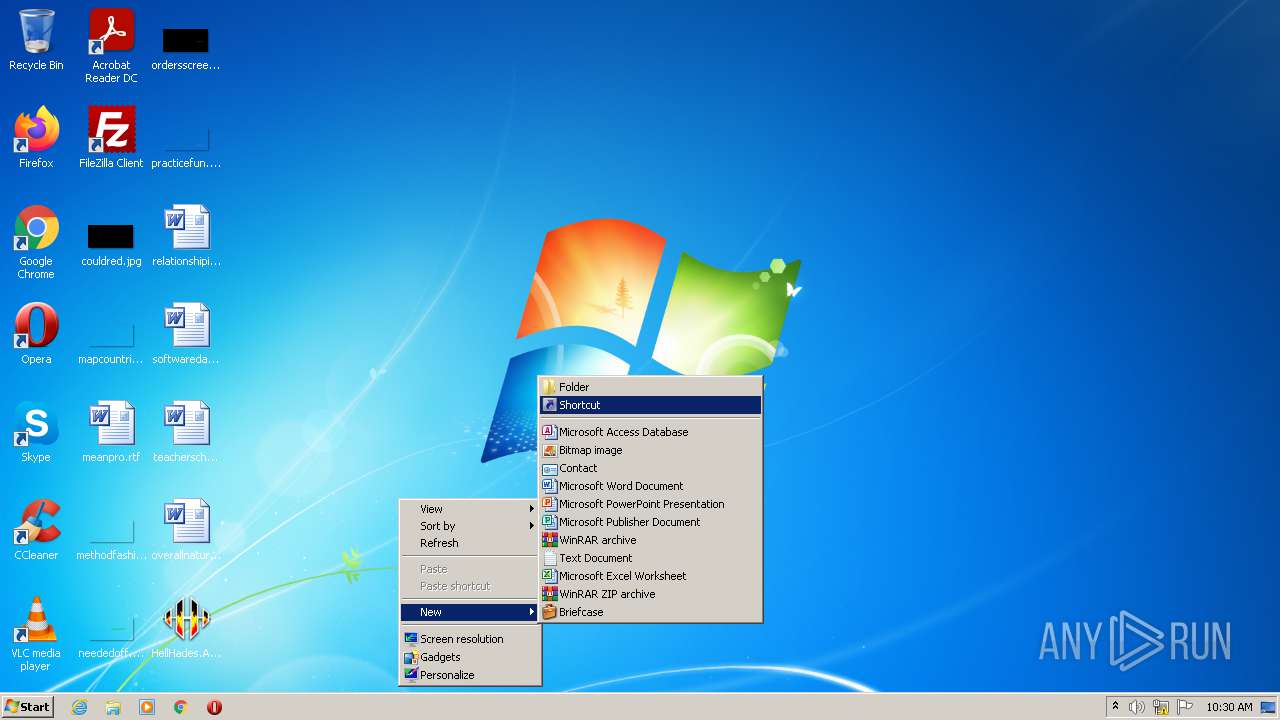Expand the View submenu
The width and height of the screenshot is (1280, 720).
pyautogui.click(x=470, y=509)
